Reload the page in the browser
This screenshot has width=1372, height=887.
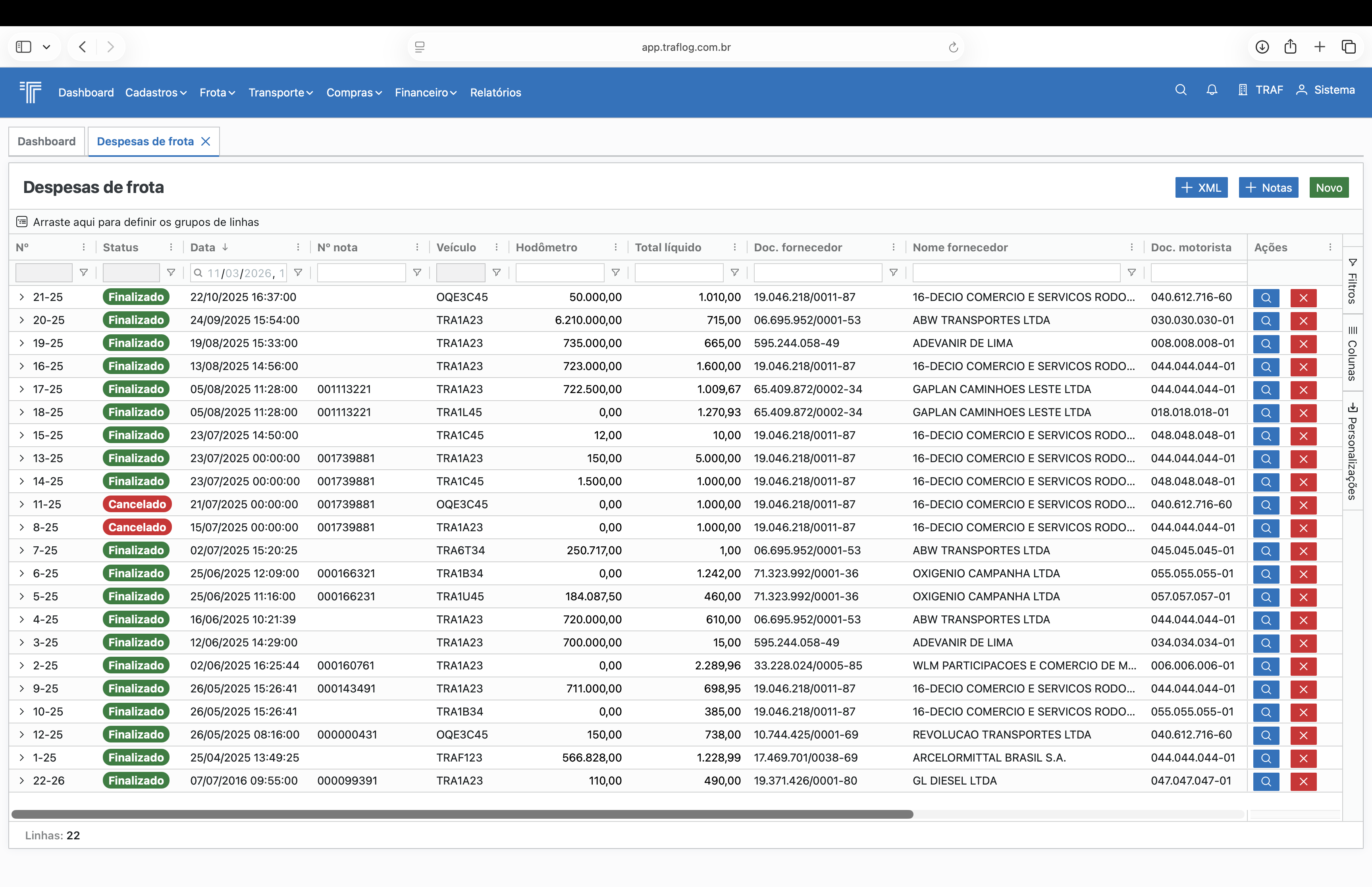[953, 47]
